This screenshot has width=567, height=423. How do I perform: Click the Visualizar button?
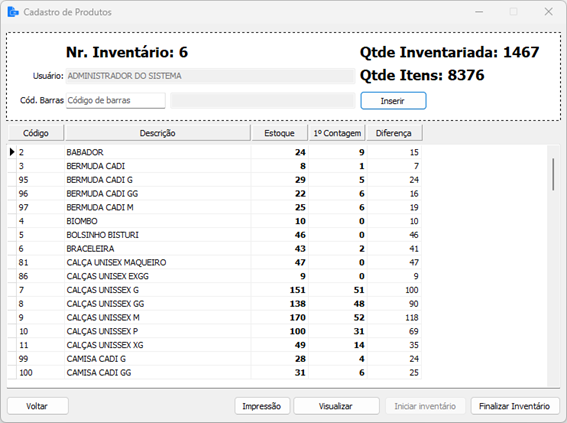coord(336,406)
